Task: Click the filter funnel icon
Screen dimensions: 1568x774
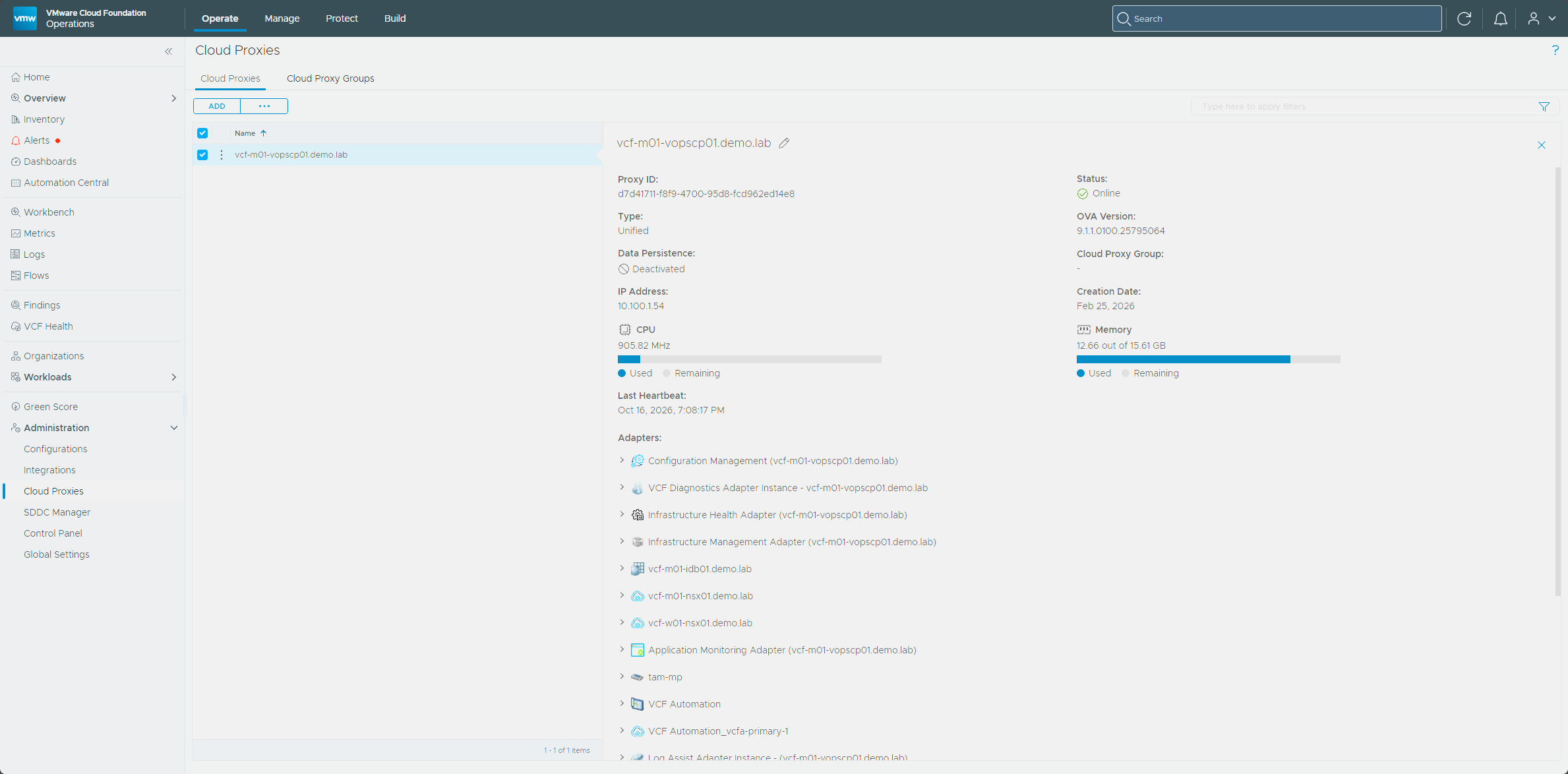Action: [1544, 107]
